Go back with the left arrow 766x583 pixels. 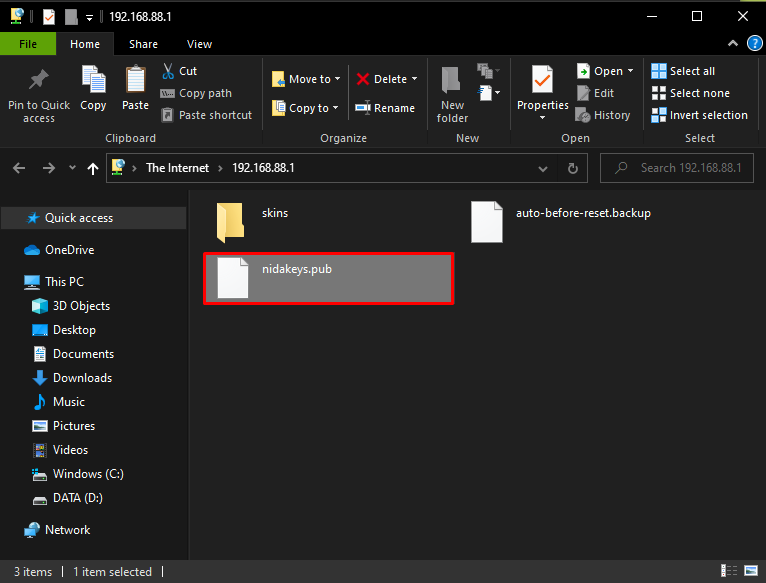point(19,168)
